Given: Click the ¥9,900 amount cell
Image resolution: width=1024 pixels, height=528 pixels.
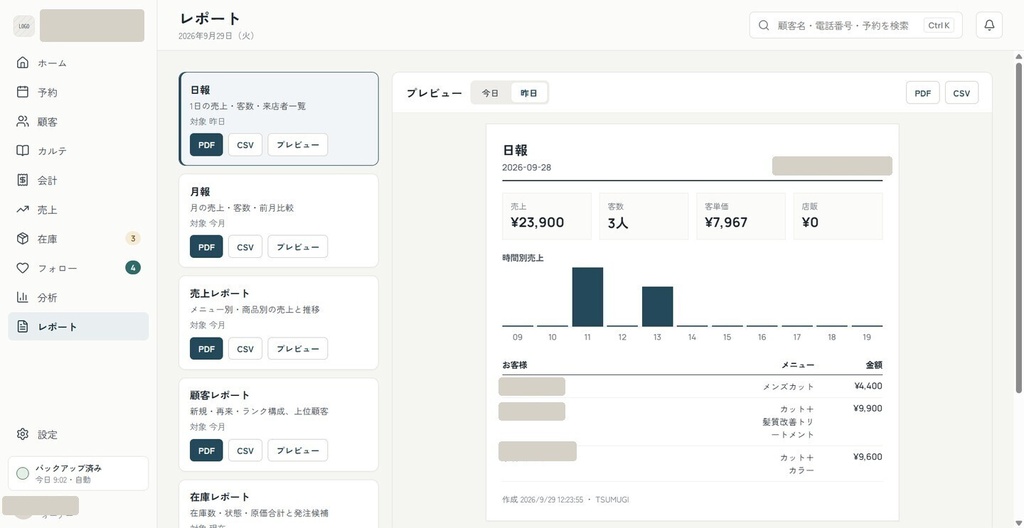Looking at the screenshot, I should tap(868, 408).
